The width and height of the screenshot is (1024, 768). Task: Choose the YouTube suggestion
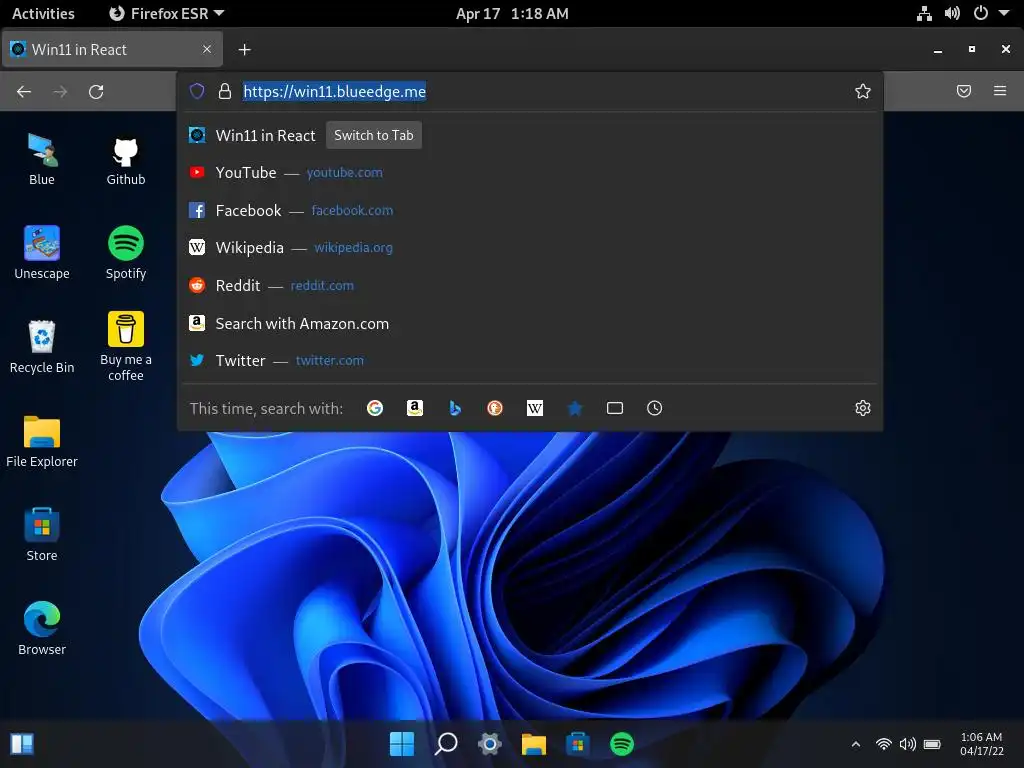530,172
